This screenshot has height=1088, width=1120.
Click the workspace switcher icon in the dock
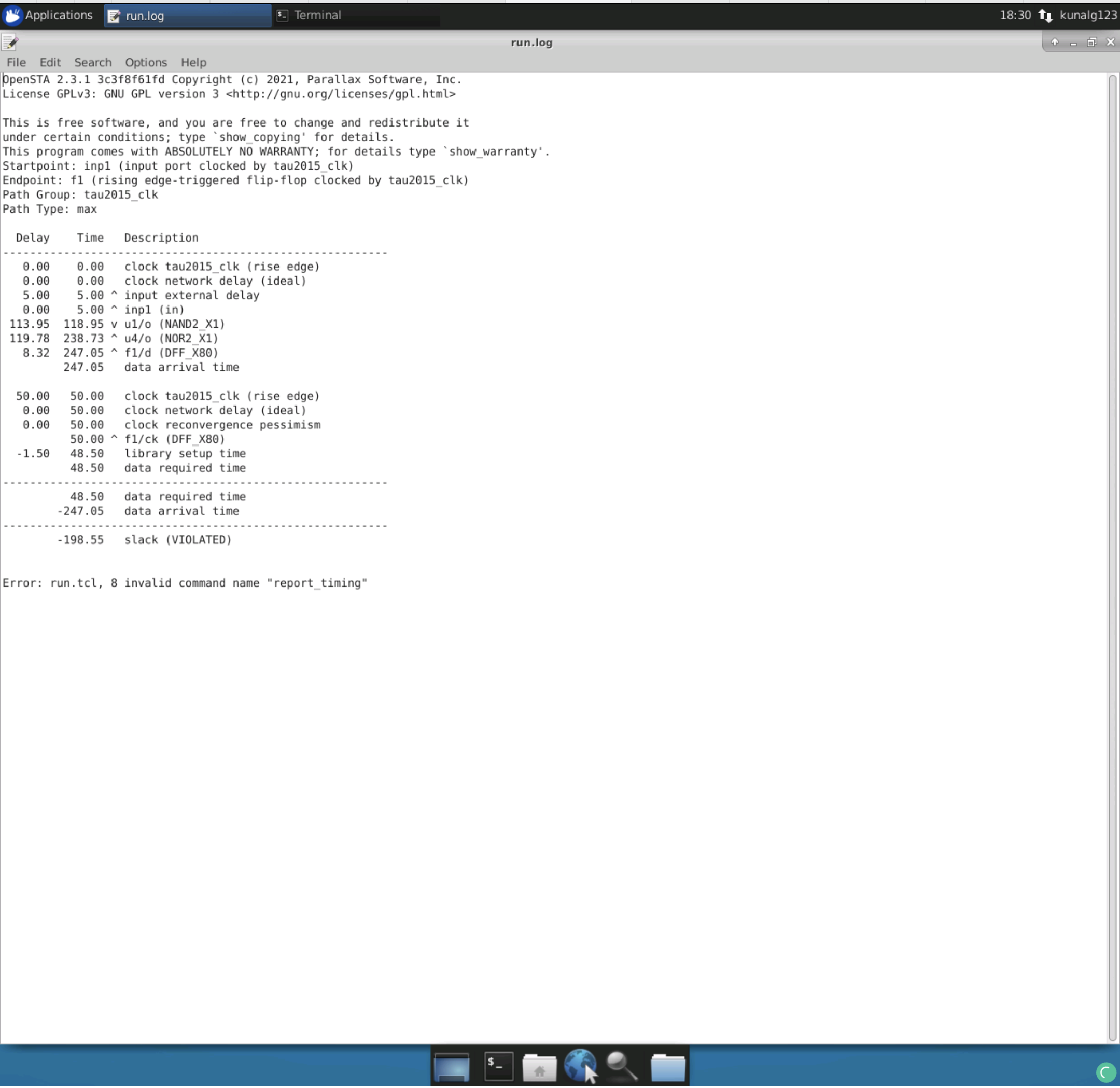(452, 1066)
